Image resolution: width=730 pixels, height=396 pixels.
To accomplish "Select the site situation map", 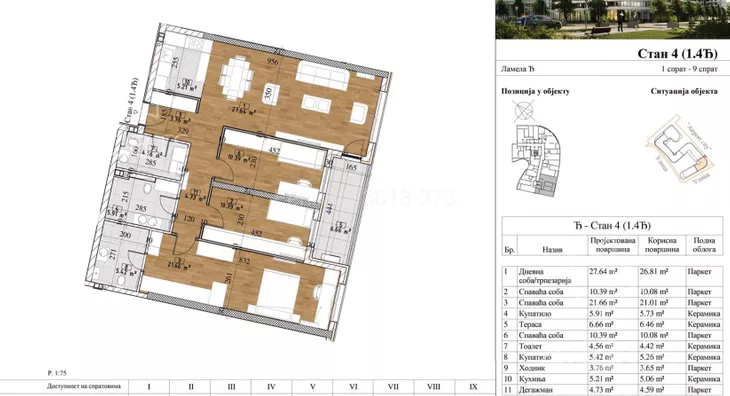I will [680, 149].
